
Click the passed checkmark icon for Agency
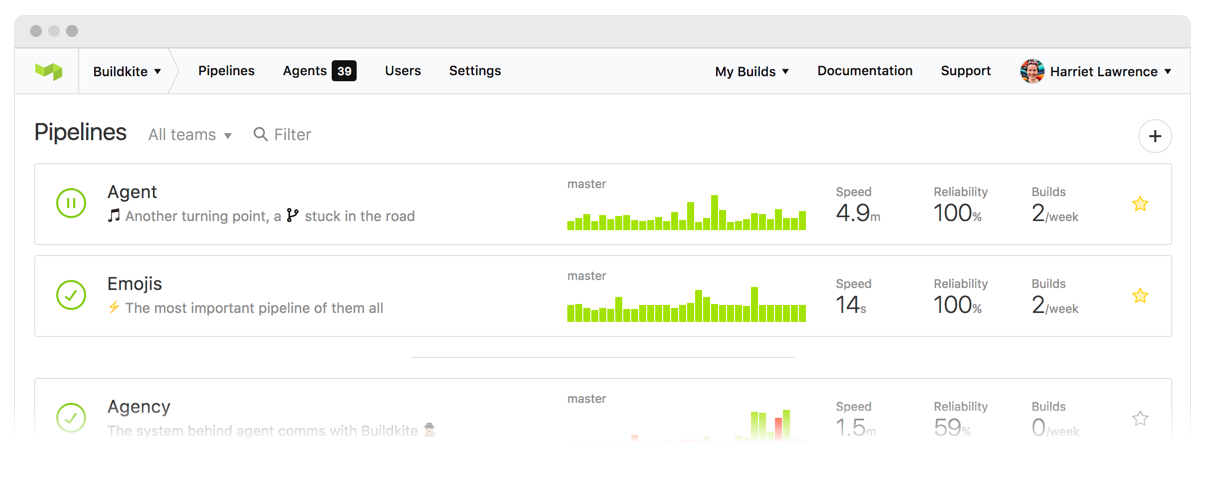[71, 418]
